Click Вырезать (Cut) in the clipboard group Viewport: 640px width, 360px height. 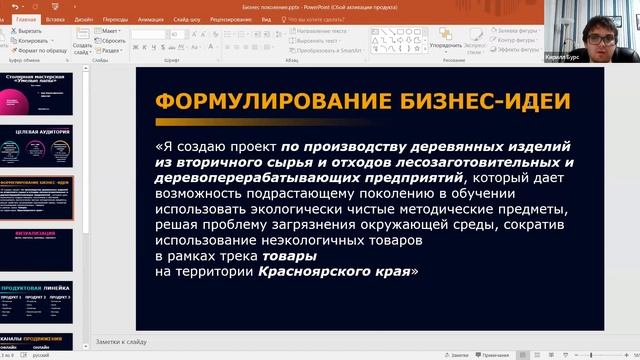coord(26,31)
